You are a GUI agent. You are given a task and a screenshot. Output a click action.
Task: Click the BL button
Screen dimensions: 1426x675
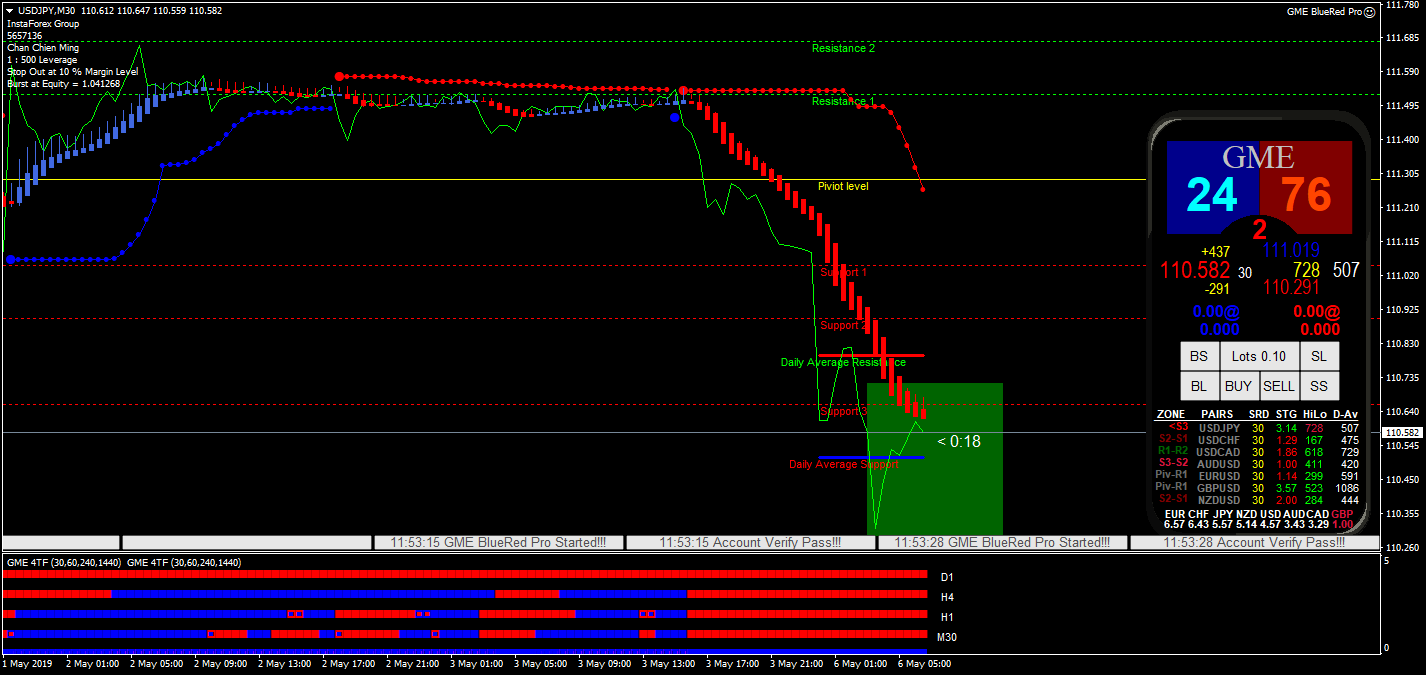(x=1197, y=386)
